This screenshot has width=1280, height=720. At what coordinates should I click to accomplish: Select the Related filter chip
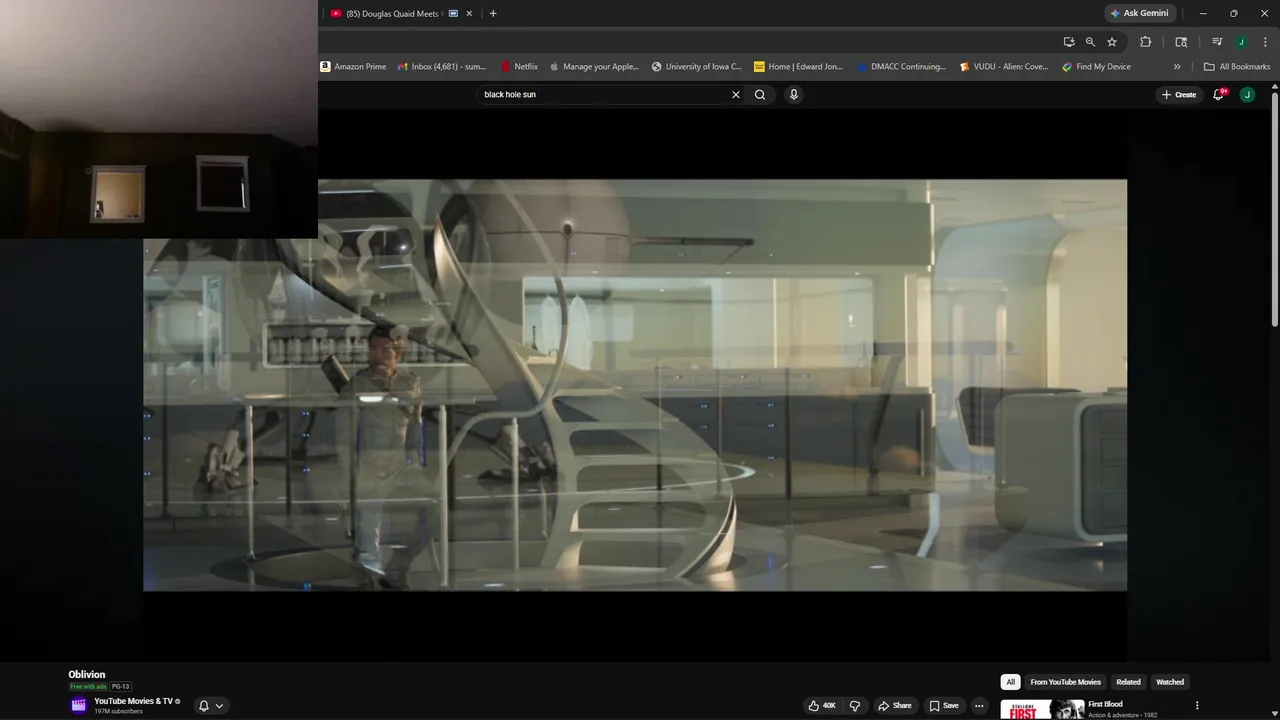click(x=1128, y=682)
